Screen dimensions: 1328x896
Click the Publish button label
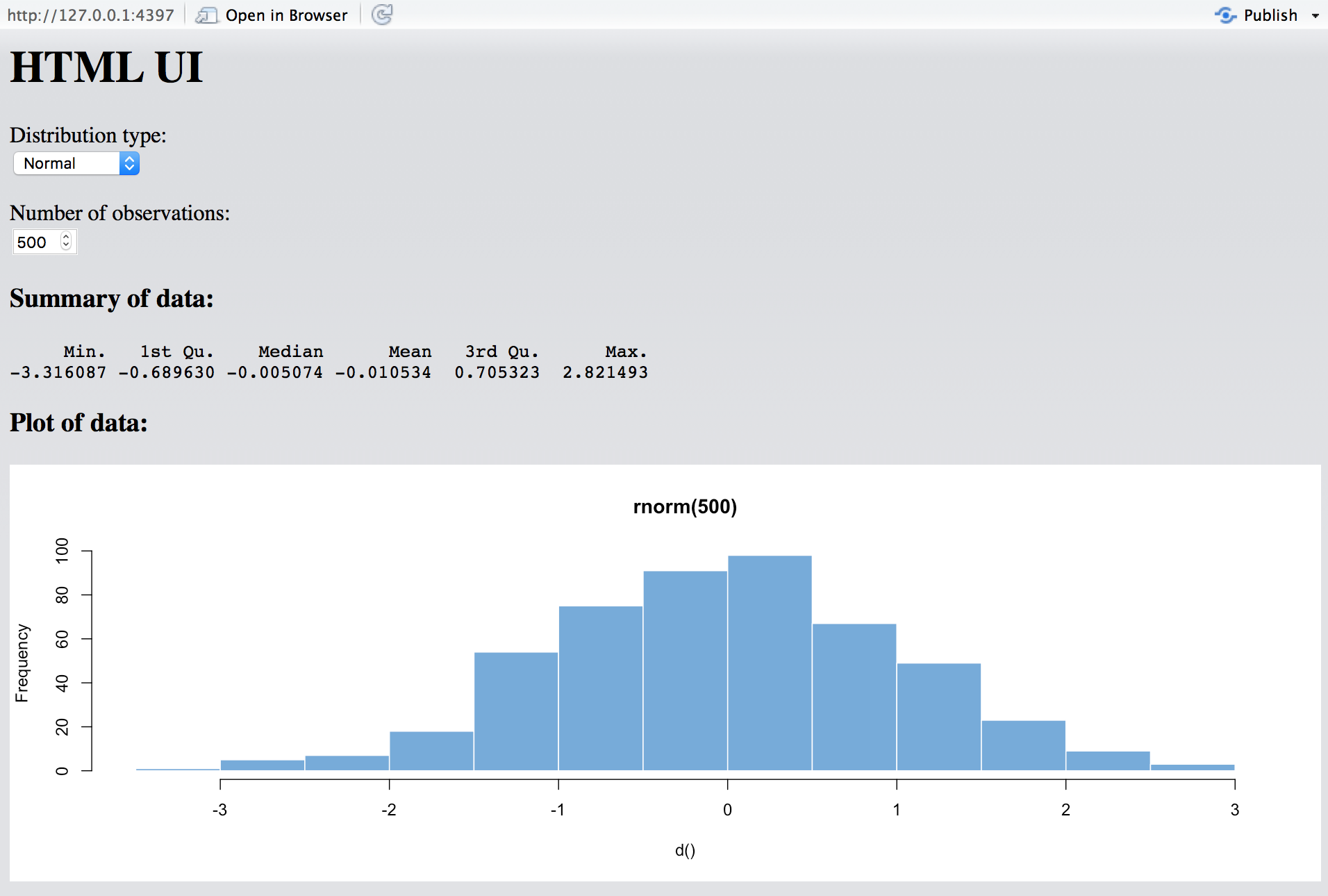(x=1270, y=15)
